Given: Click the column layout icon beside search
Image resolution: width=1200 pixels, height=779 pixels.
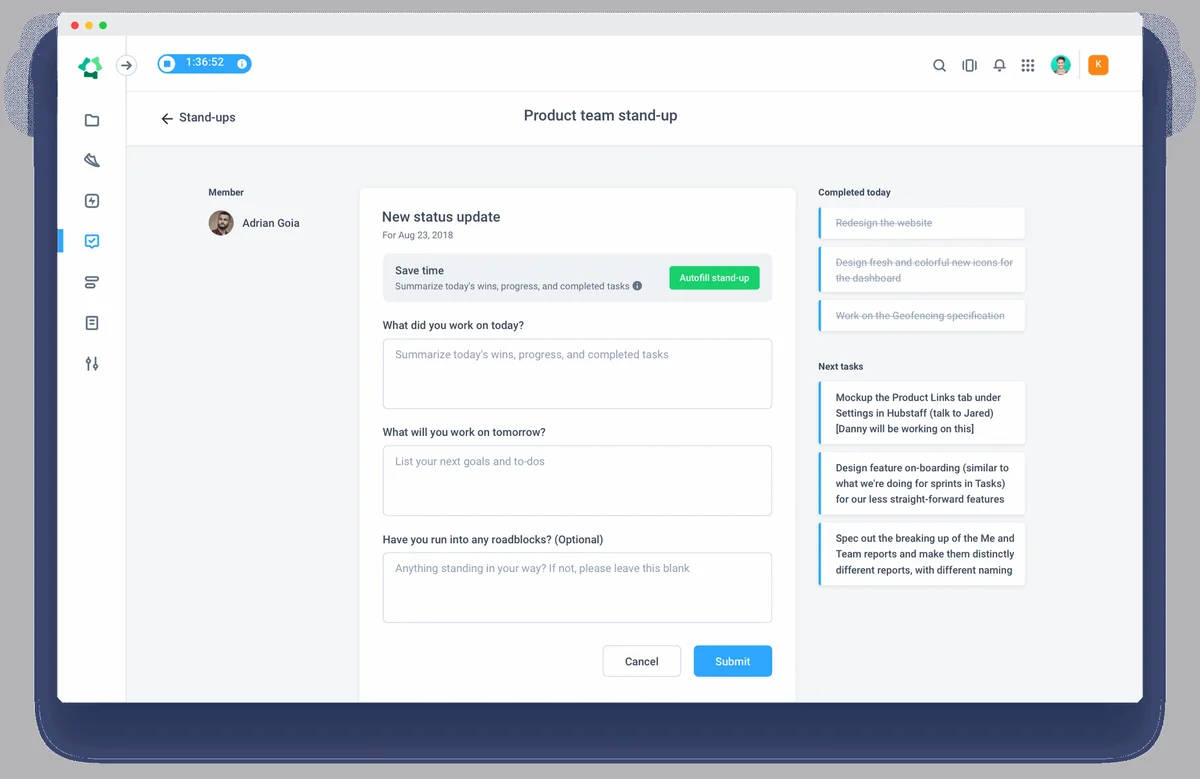Looking at the screenshot, I should [969, 66].
